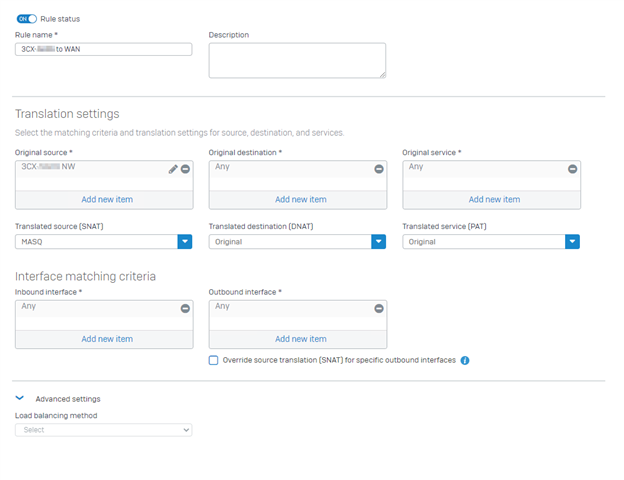Remove Any from Original destination
This screenshot has height=480, width=624.
(x=379, y=169)
